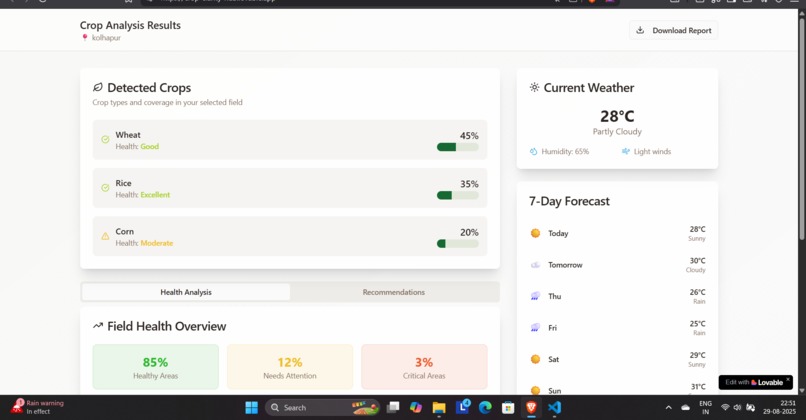Click the sun icon beside Current Weather
This screenshot has height=420, width=806.
click(x=535, y=87)
